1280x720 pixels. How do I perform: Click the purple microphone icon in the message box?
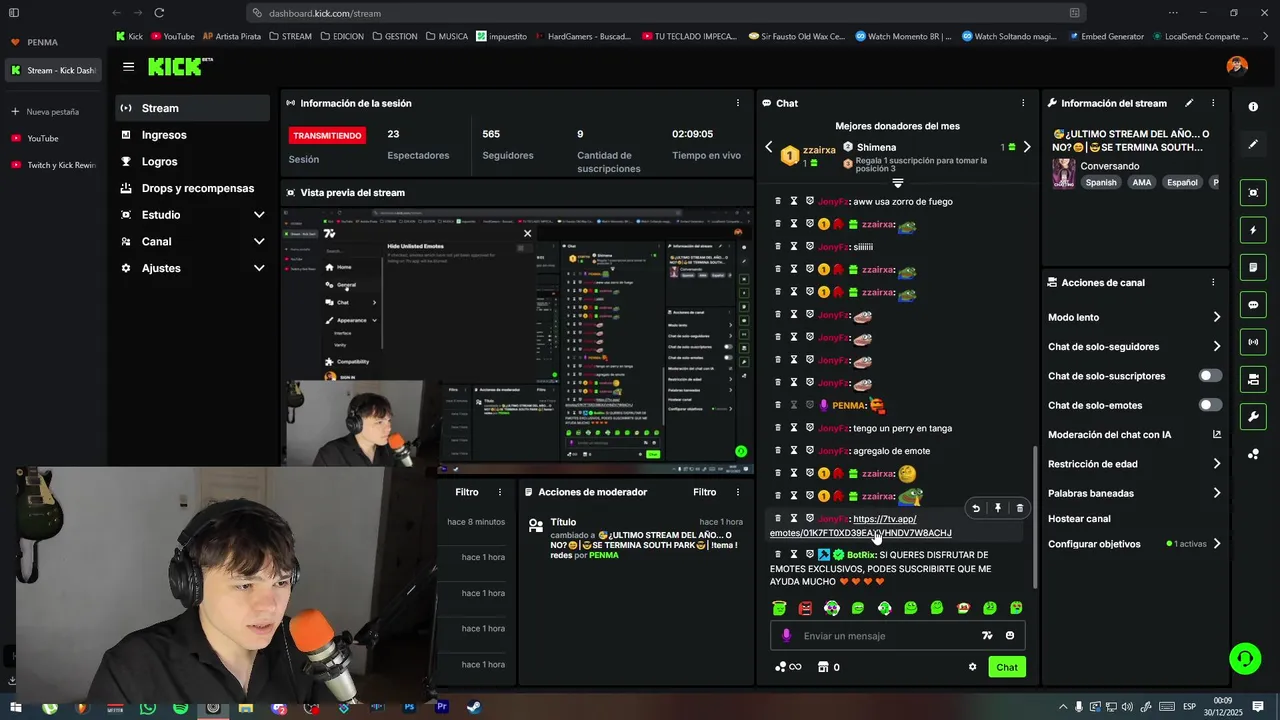pyautogui.click(x=786, y=636)
